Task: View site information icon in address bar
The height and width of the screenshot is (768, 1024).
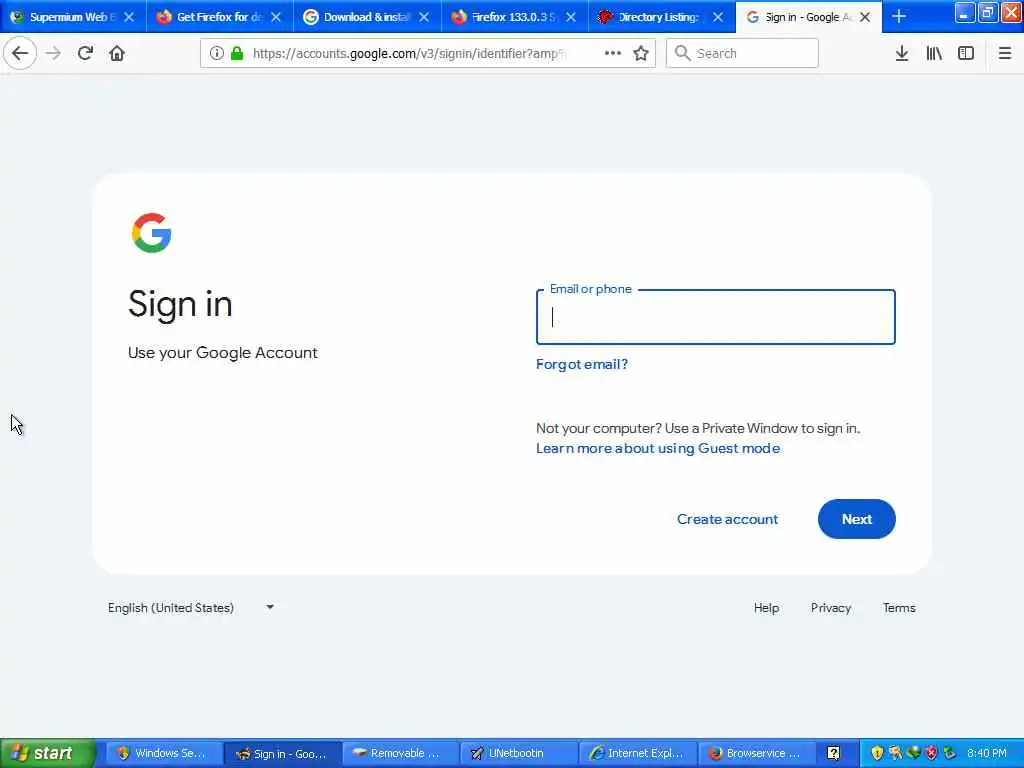Action: coord(216,54)
